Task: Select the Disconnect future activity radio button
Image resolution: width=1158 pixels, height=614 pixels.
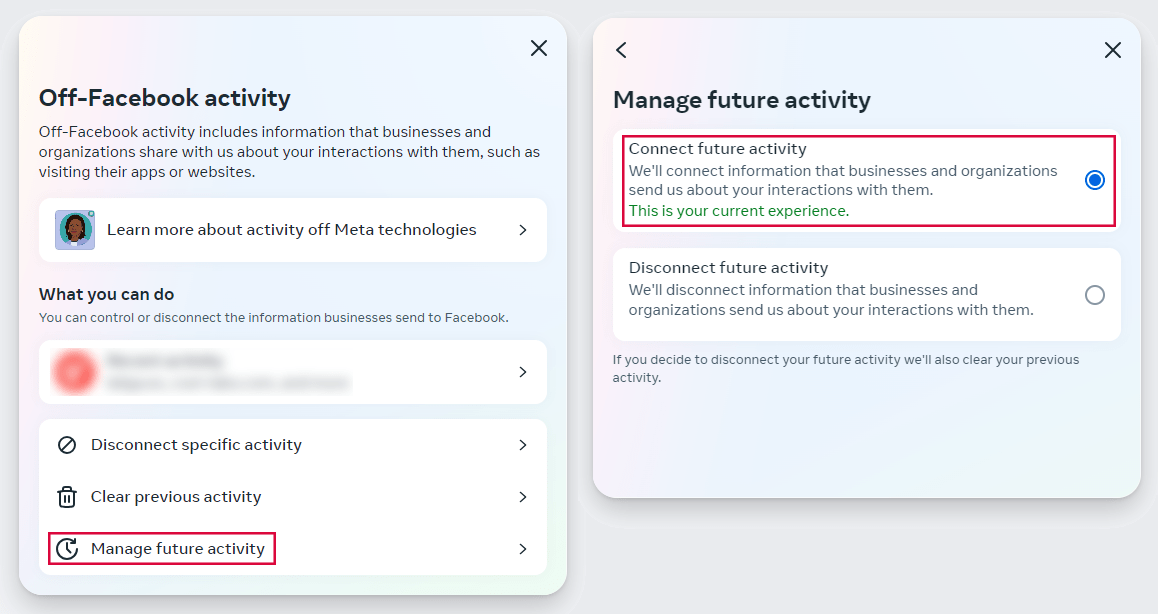Action: 1094,295
